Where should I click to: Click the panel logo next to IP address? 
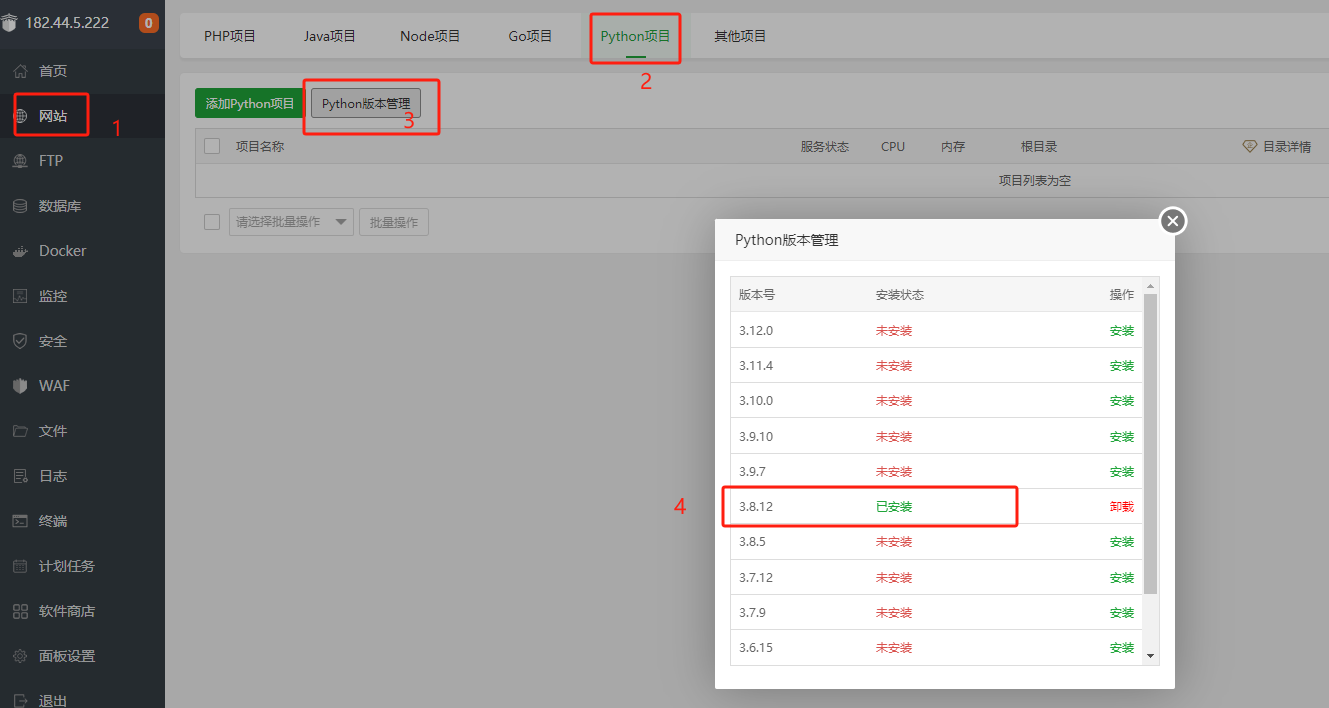9,23
